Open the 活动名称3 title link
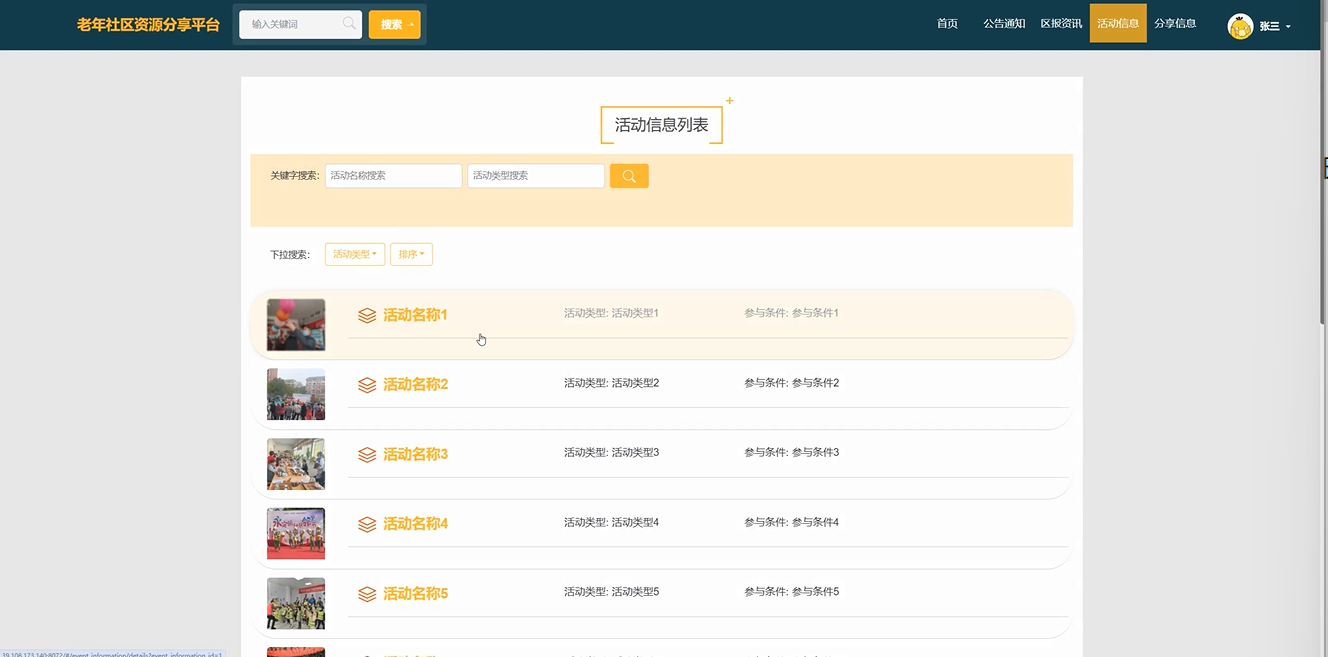Image resolution: width=1328 pixels, height=657 pixels. coord(415,454)
